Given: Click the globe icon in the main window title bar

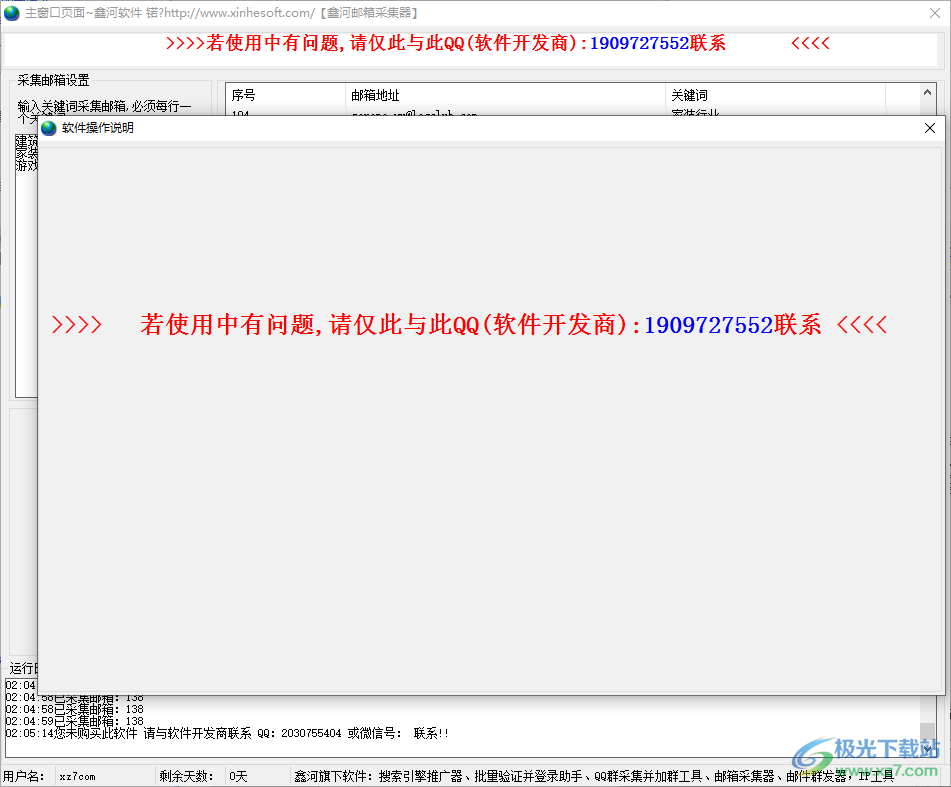Looking at the screenshot, I should (12, 13).
